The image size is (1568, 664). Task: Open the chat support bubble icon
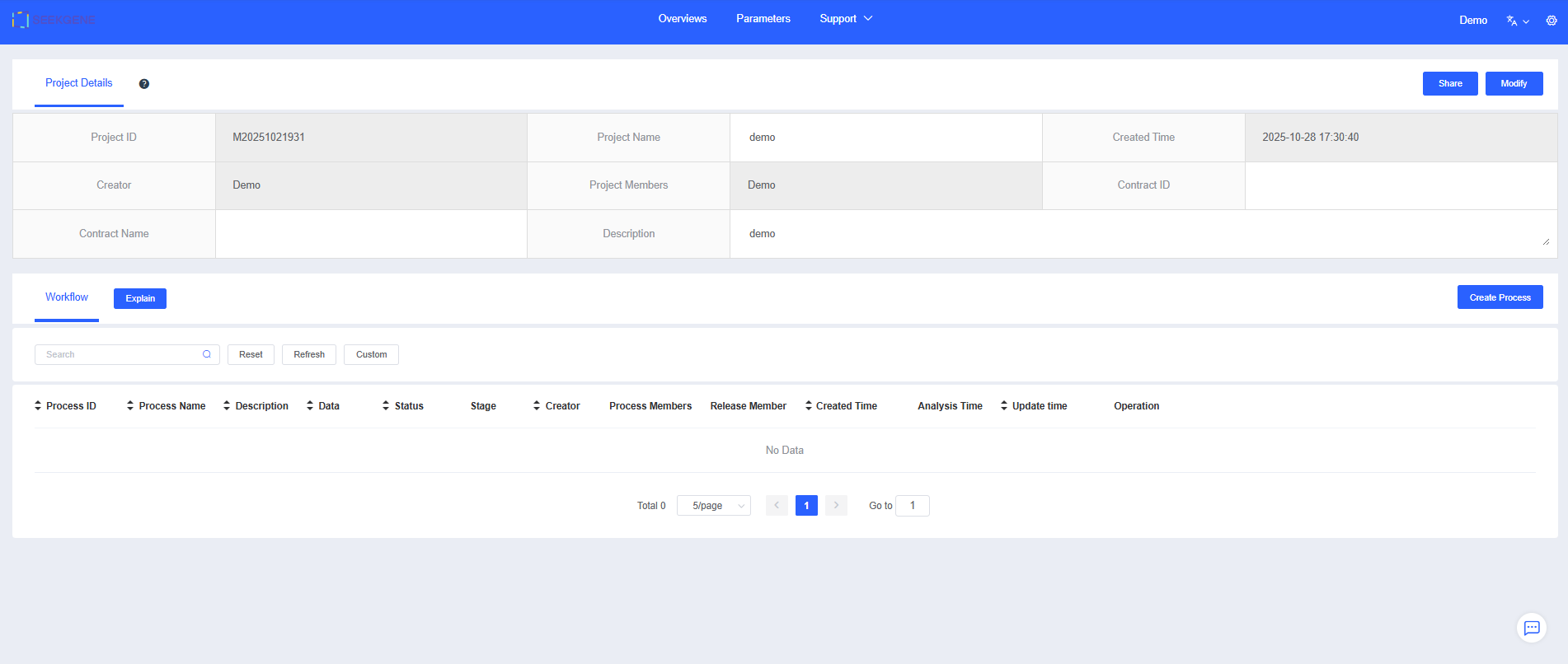(x=1531, y=628)
